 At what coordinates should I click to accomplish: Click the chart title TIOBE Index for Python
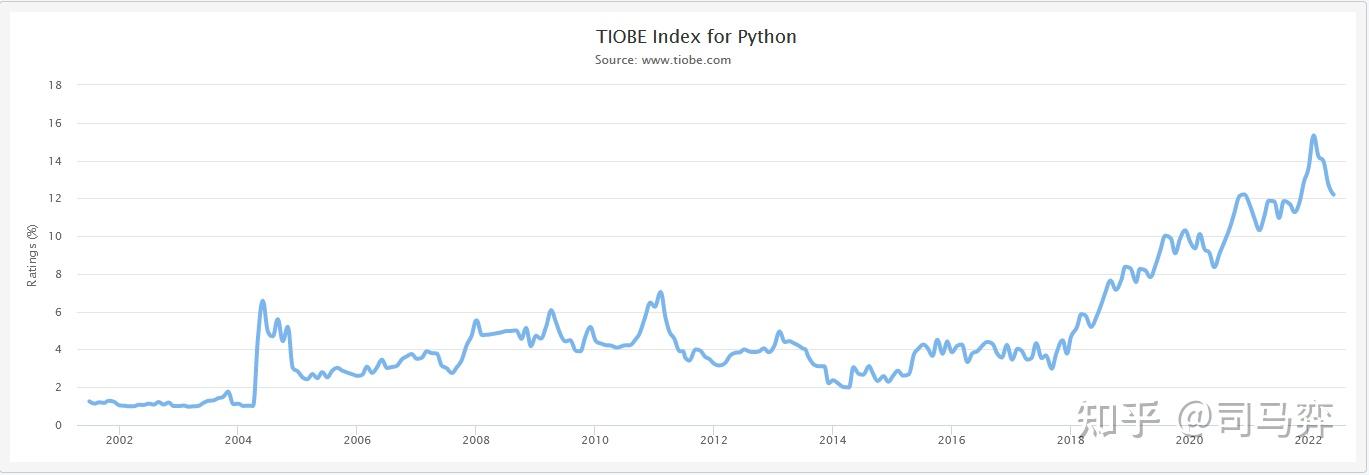tap(696, 37)
